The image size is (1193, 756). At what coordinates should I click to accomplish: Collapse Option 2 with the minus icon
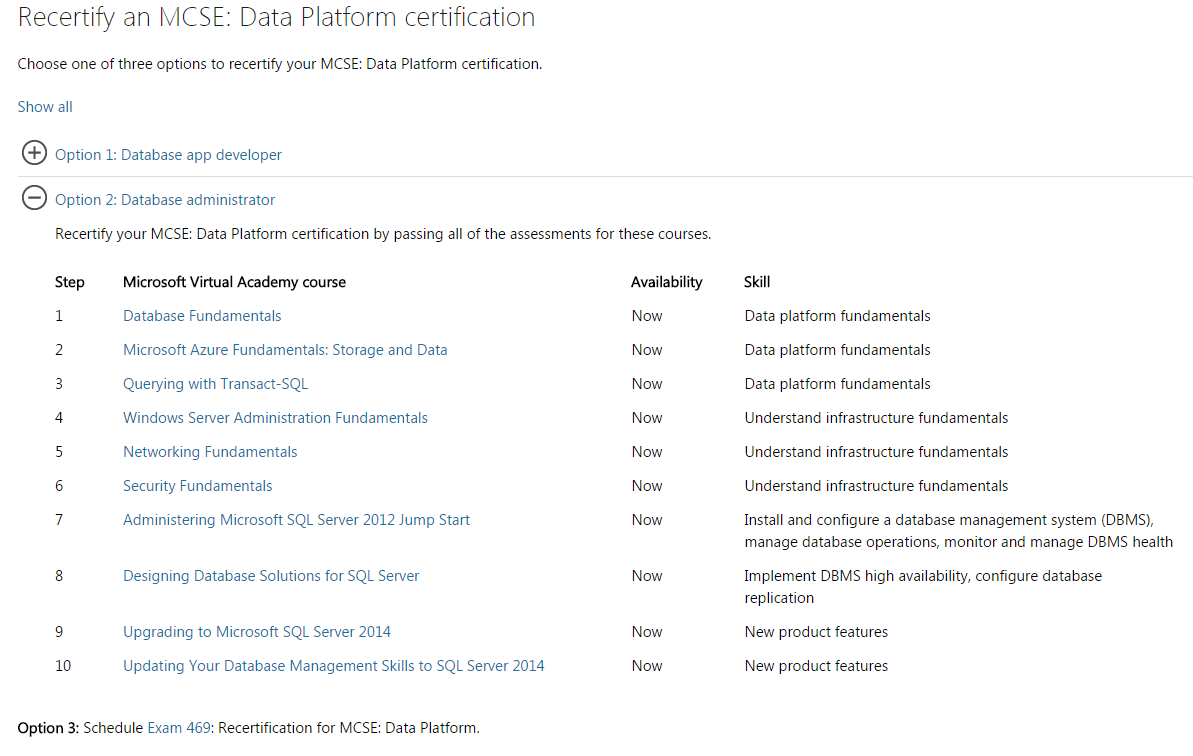coord(34,198)
